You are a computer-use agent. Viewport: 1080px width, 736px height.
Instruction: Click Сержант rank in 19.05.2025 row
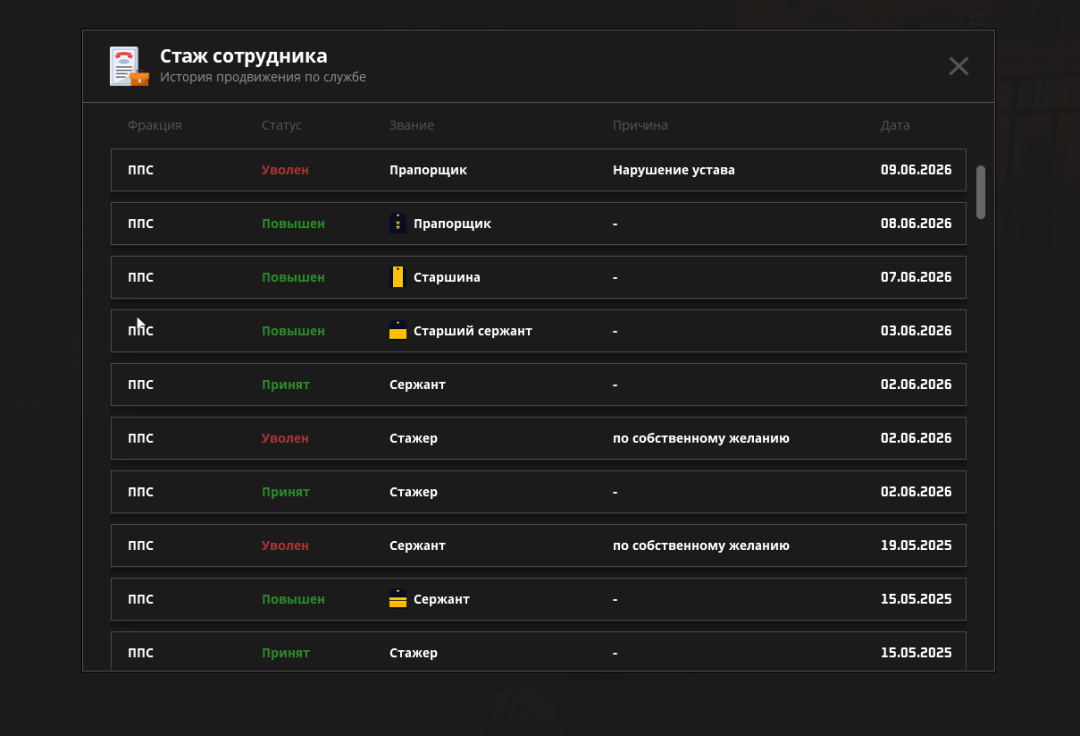tap(417, 546)
